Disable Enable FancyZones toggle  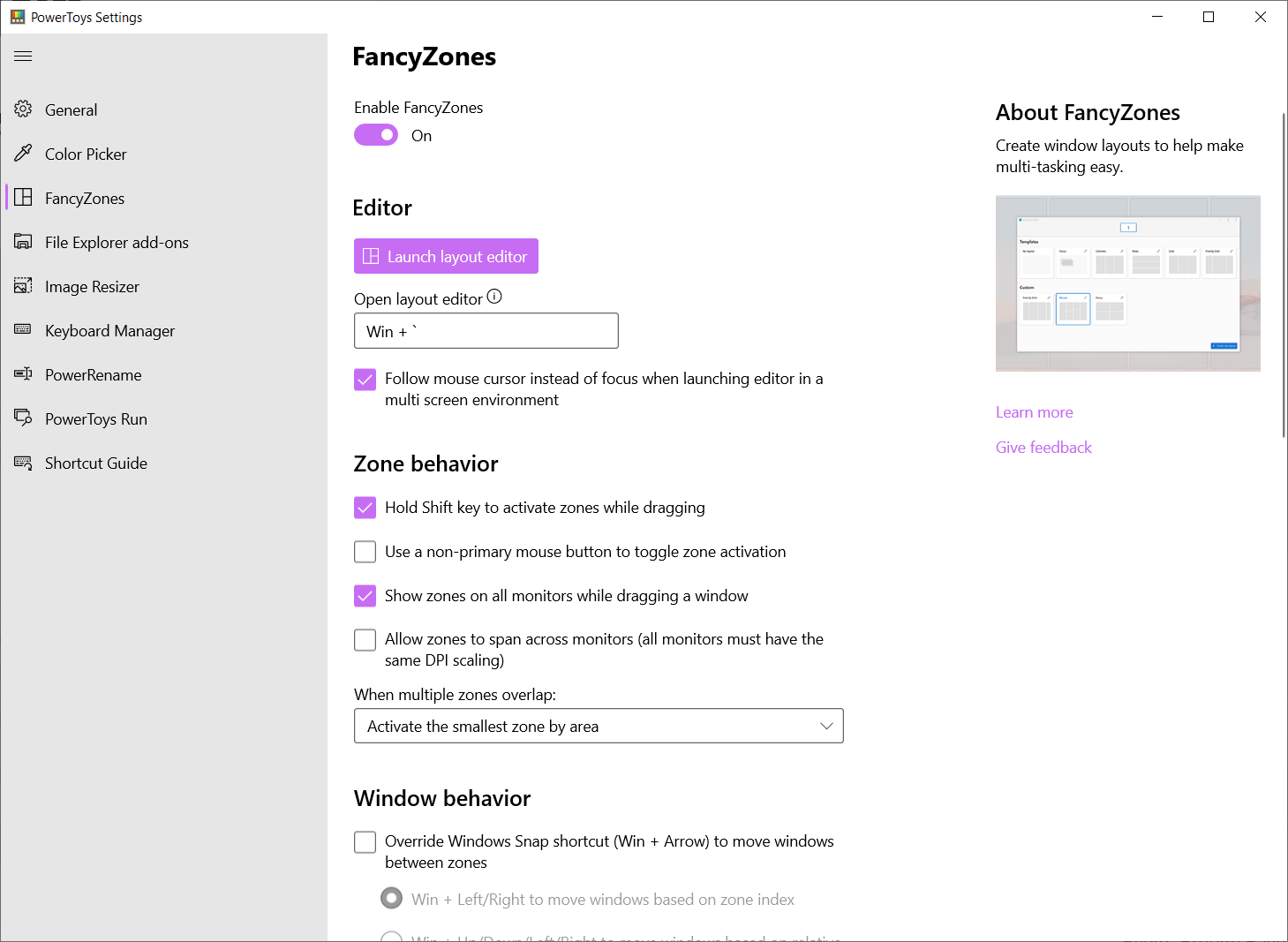click(x=376, y=134)
